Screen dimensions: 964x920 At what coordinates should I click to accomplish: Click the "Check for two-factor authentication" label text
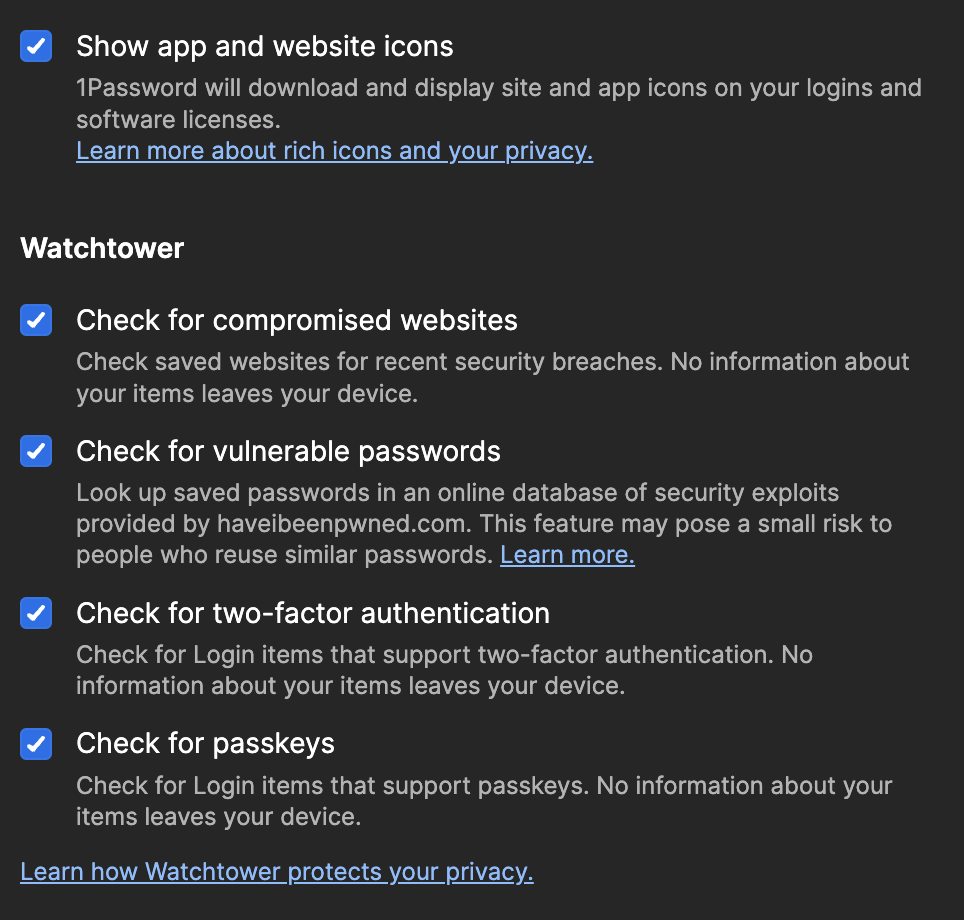click(313, 613)
